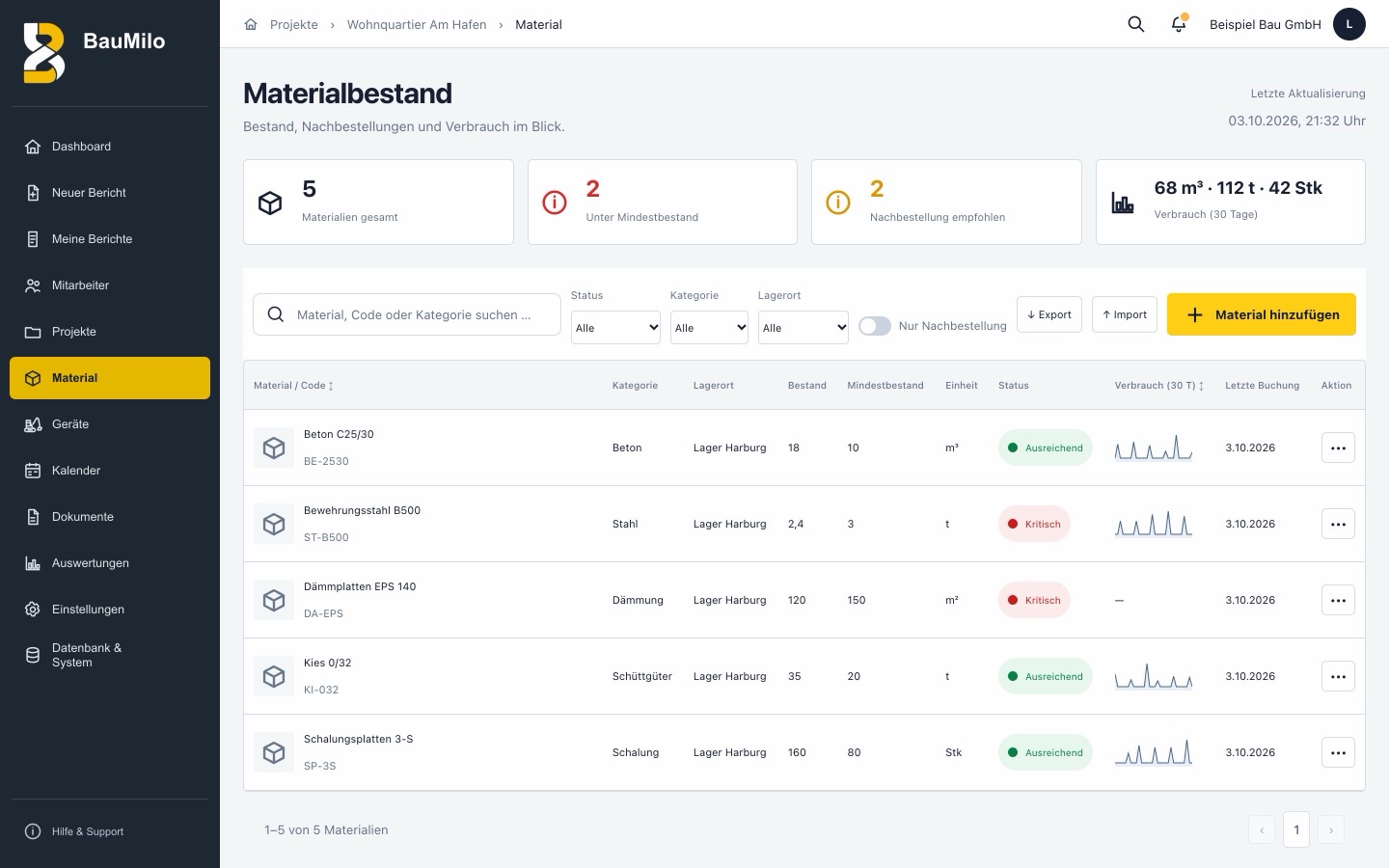Sort by Material / Code column
Image resolution: width=1389 pixels, height=868 pixels.
pos(293,385)
